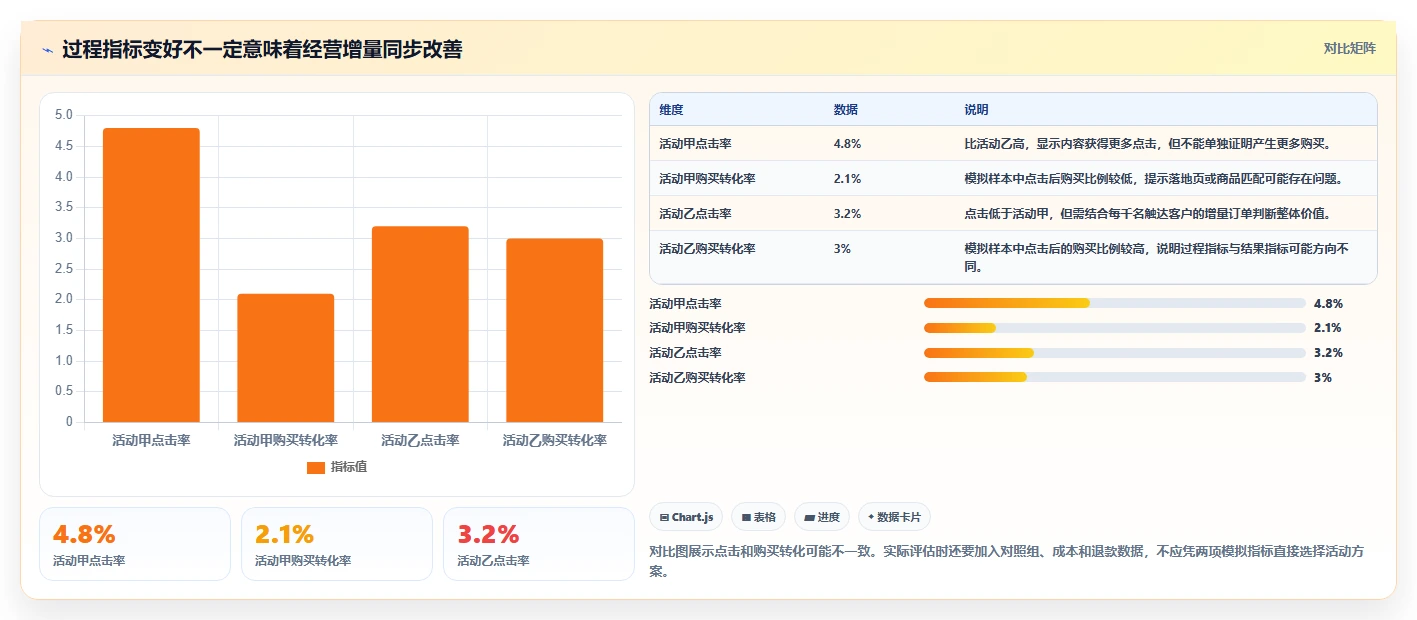Click the 活动甲点击率 progress bar
Screen dimensions: 1417x620
tap(1115, 303)
